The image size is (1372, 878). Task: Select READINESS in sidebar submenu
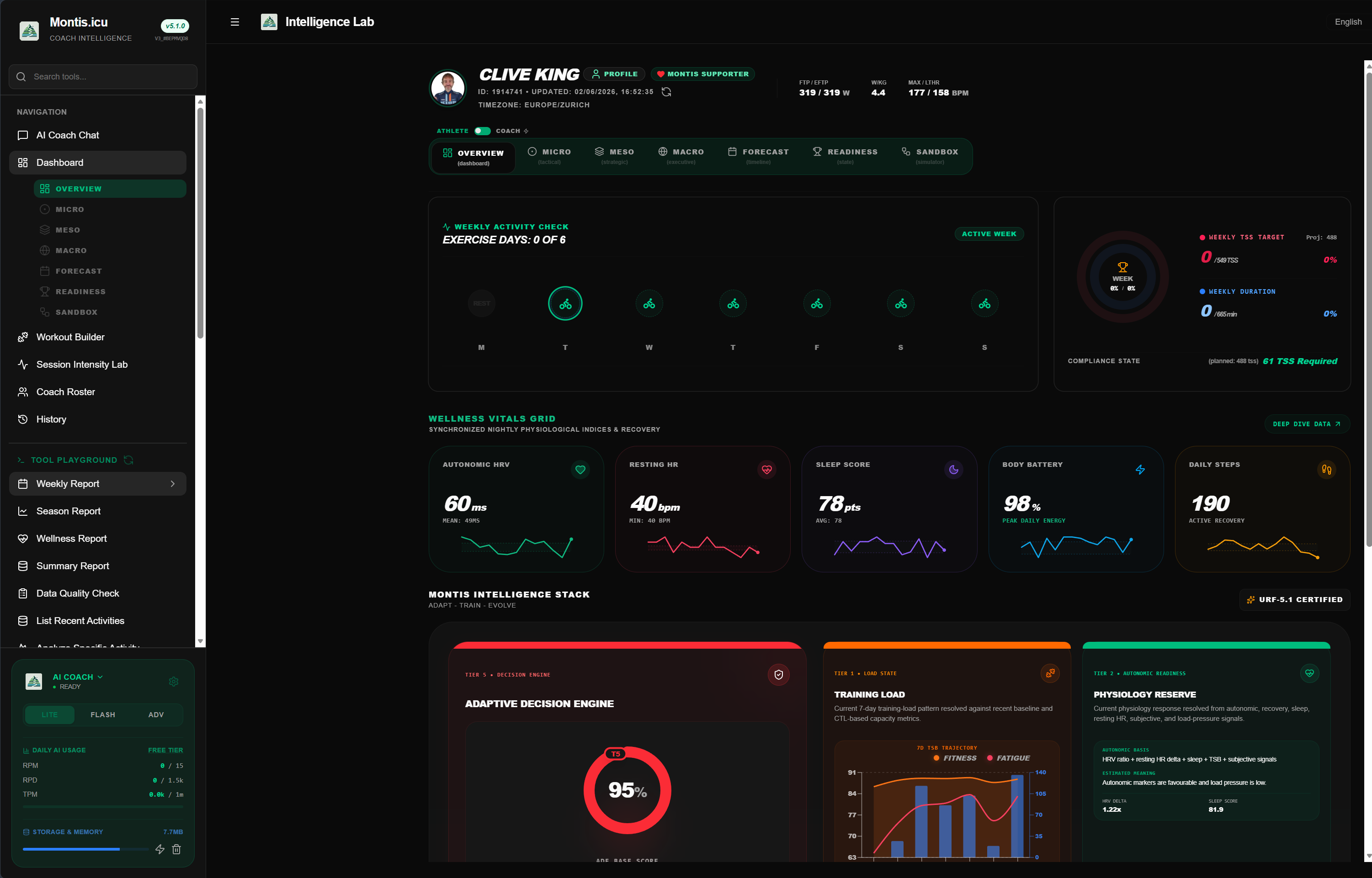[110, 291]
